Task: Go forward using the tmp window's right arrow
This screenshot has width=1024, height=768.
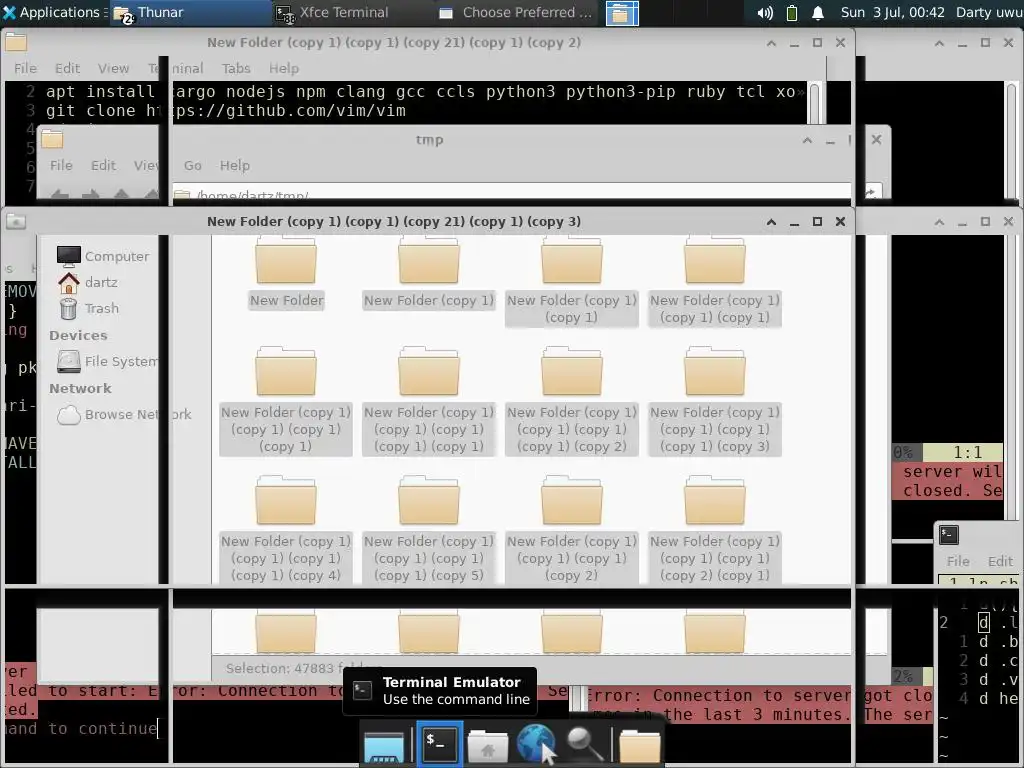Action: pyautogui.click(x=91, y=194)
